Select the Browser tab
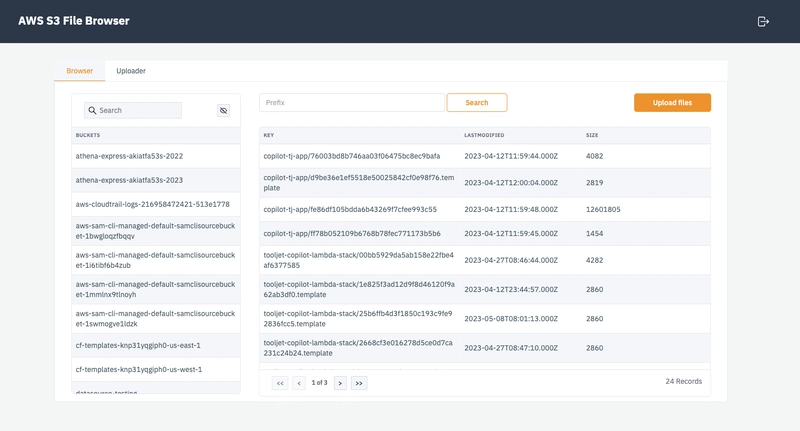 pos(80,71)
